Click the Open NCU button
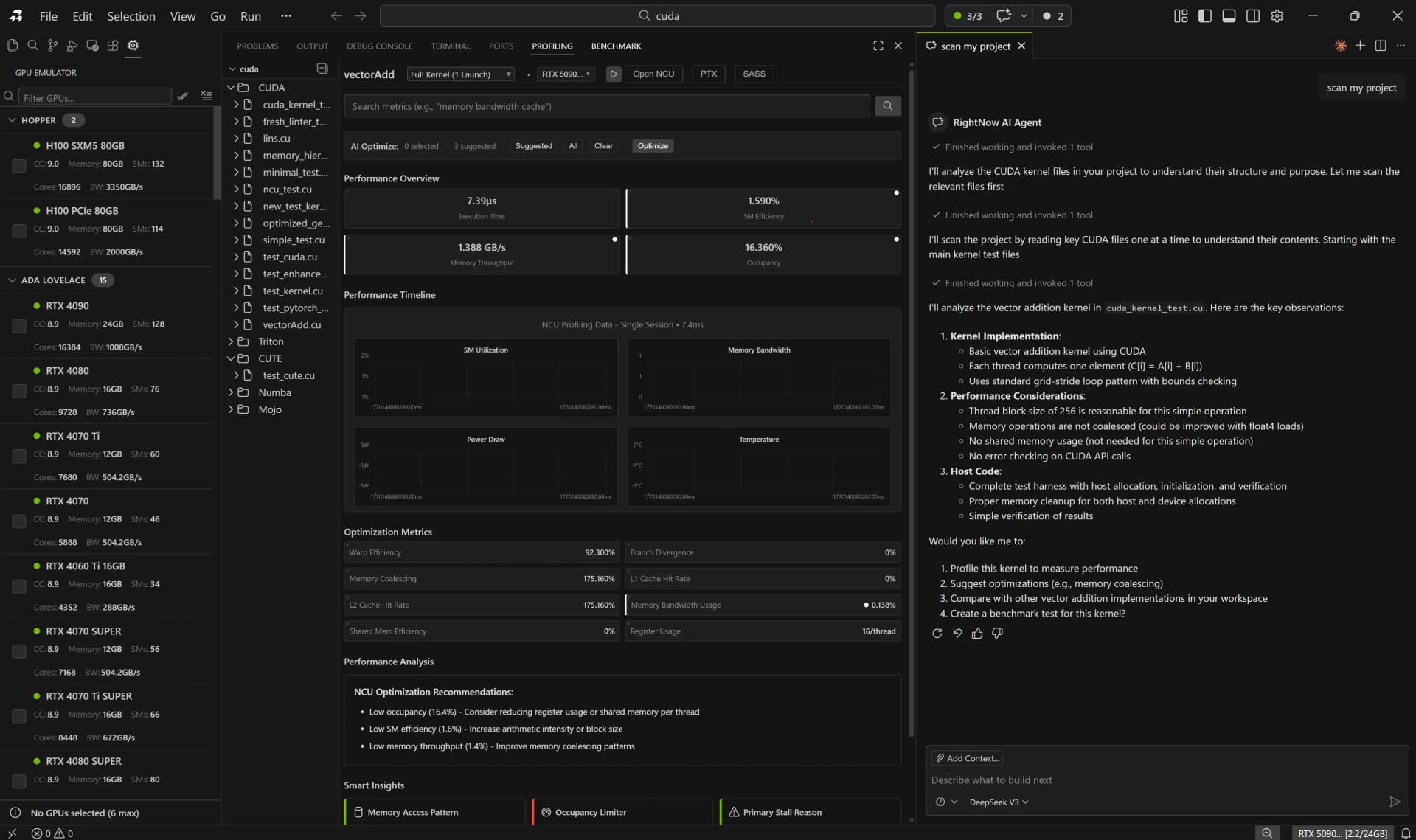The image size is (1416, 840). (653, 74)
